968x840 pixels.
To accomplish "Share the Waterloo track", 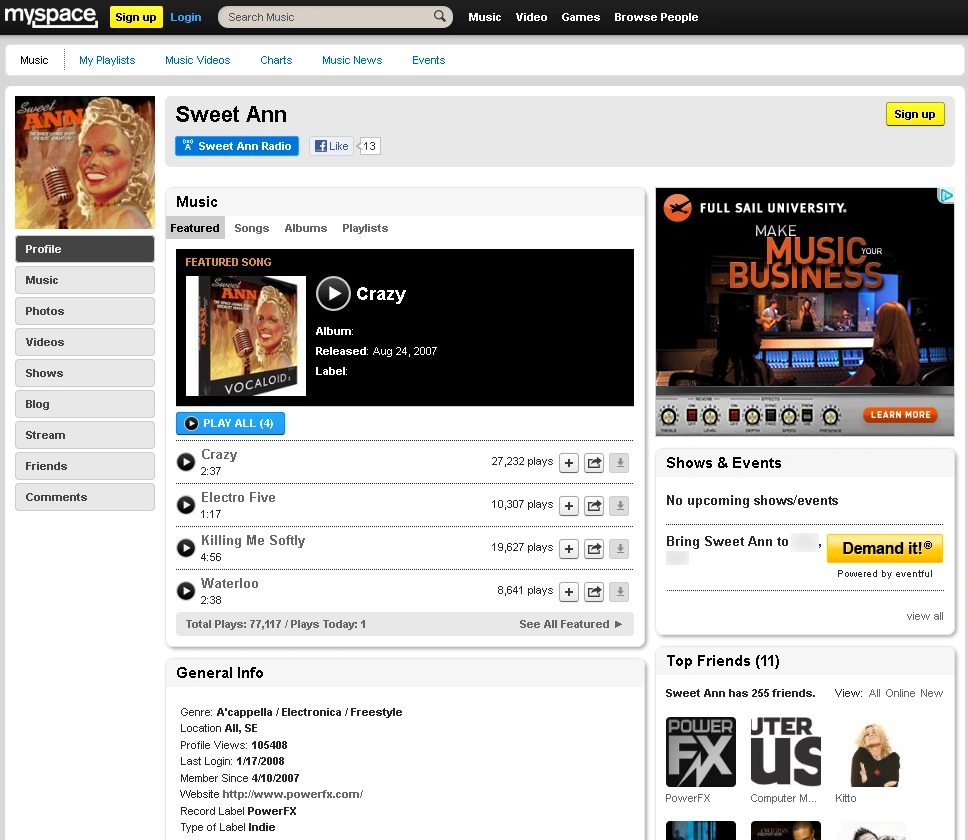I will (594, 592).
